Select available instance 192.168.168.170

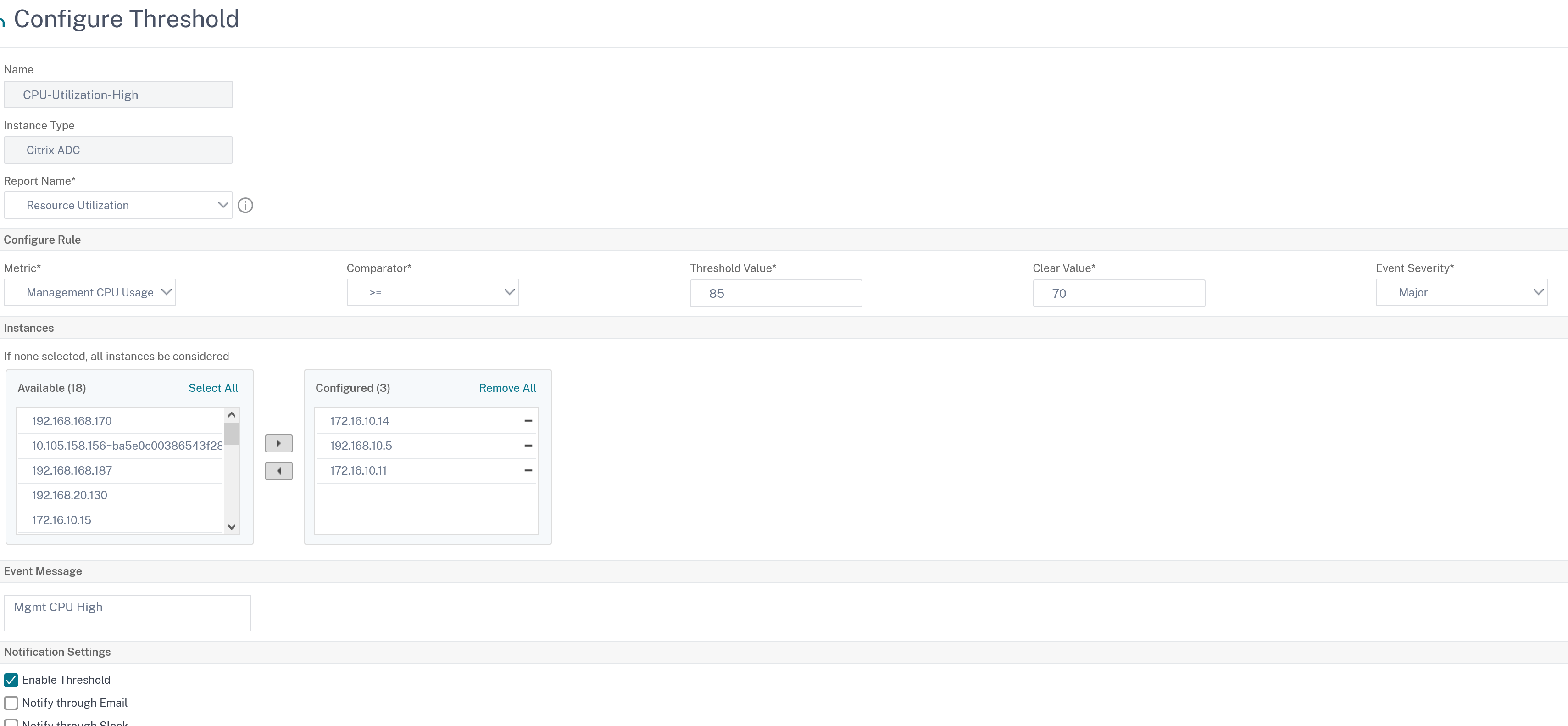pyautogui.click(x=72, y=421)
